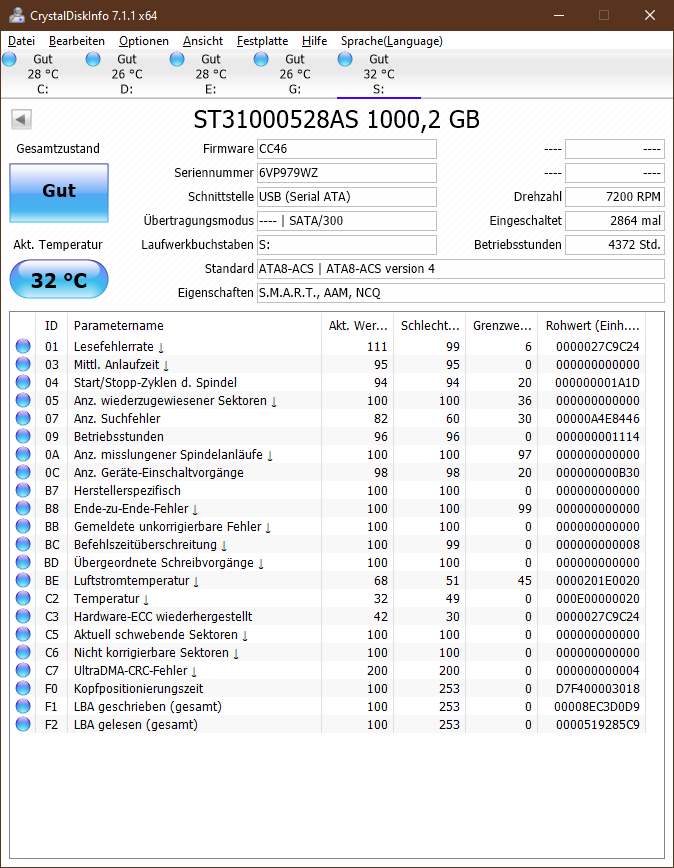Click the Eingeschaltet value 2864 mal

click(x=615, y=221)
